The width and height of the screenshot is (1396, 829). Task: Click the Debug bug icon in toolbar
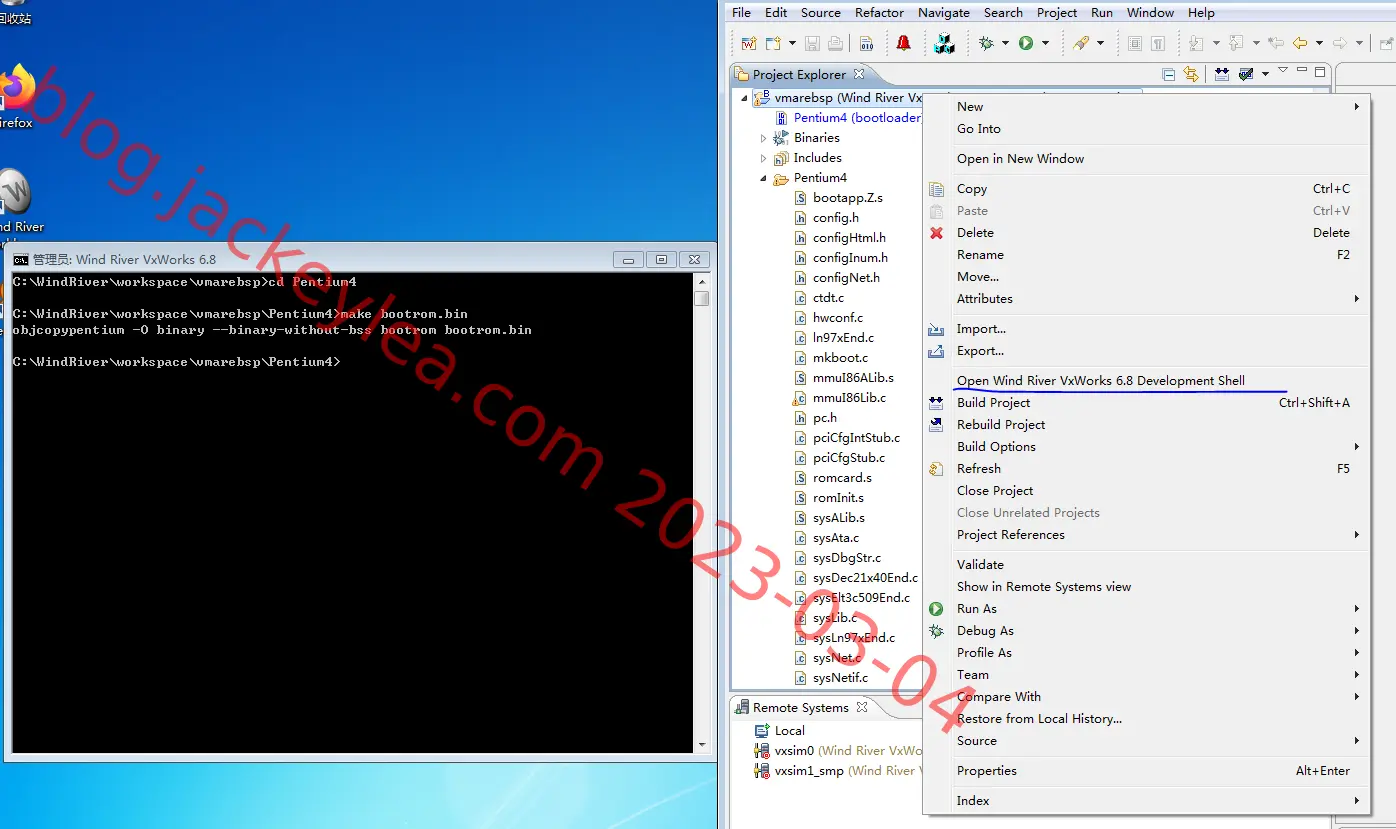986,43
